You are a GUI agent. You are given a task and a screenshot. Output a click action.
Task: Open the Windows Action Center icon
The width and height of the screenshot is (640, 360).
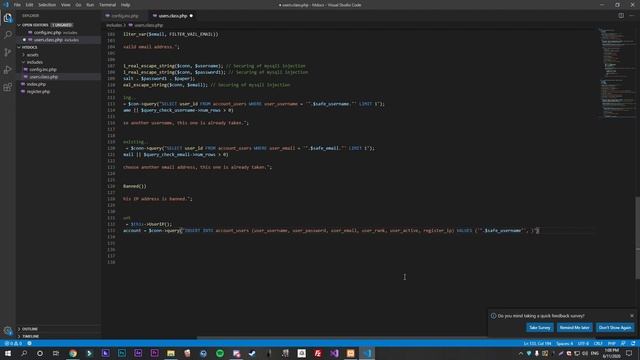pyautogui.click(x=629, y=353)
